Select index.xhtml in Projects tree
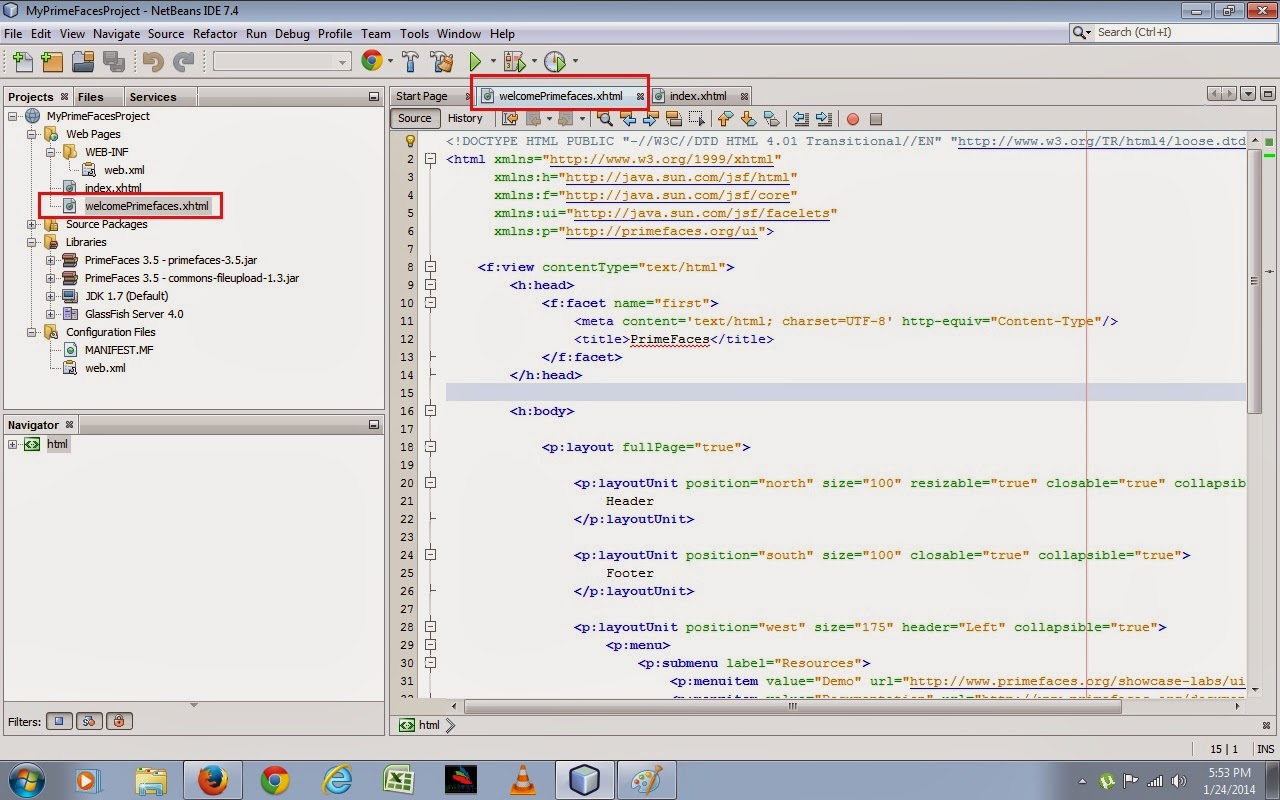 coord(112,188)
